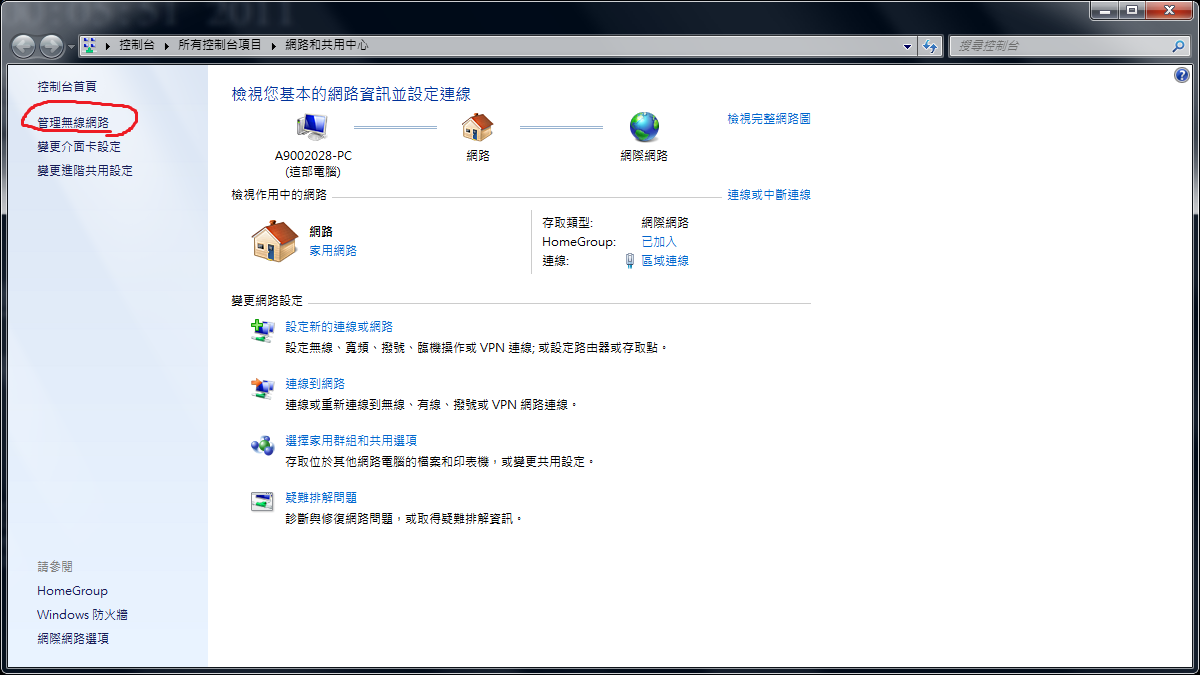Screen dimensions: 1200x675
Task: Open 疑難排解問題 link
Action: [x=321, y=497]
